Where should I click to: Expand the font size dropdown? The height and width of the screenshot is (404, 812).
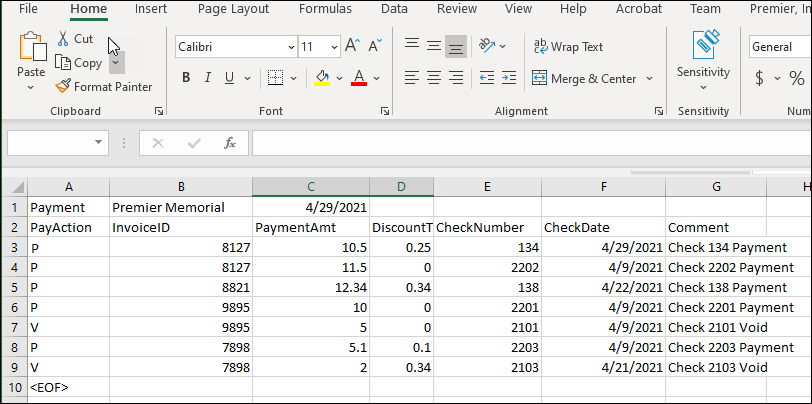click(x=334, y=46)
